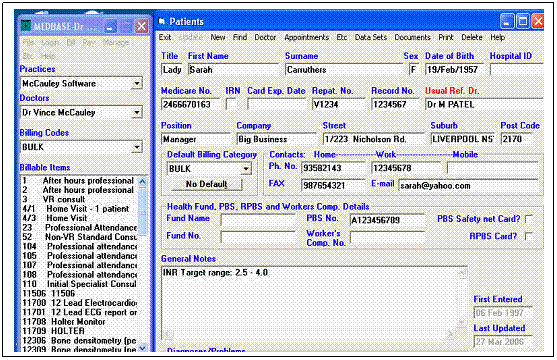557x360 pixels.
Task: Click the MEDBASE window title icon
Action: click(x=26, y=26)
